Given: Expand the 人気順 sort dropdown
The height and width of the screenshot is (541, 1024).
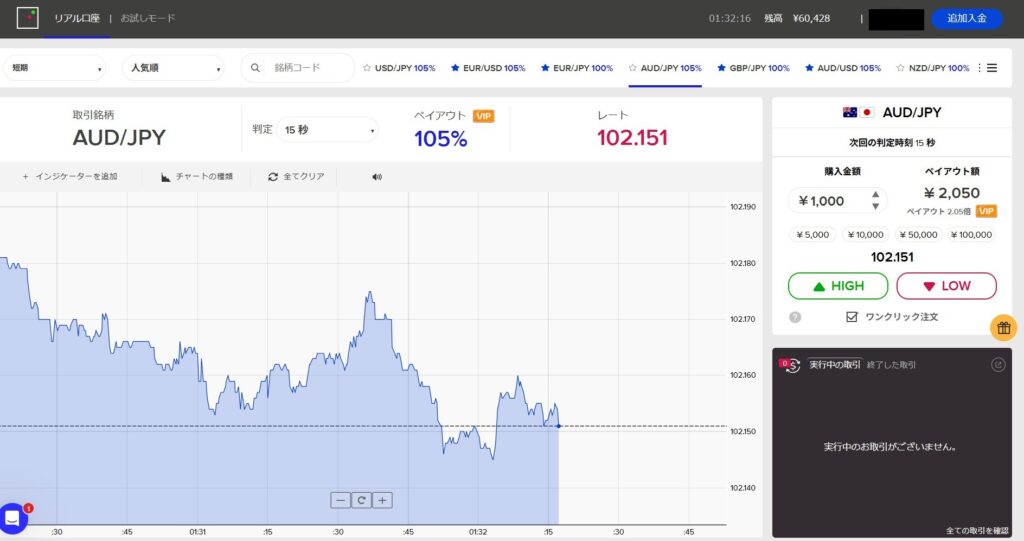Looking at the screenshot, I should point(174,68).
